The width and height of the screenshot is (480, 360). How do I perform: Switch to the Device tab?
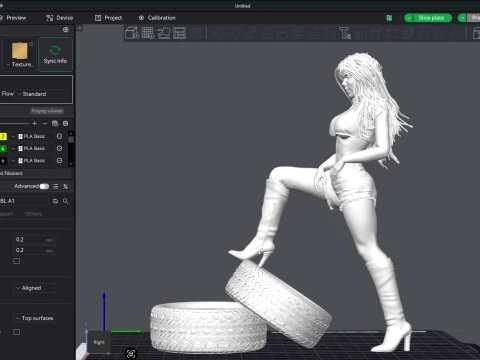(x=60, y=18)
